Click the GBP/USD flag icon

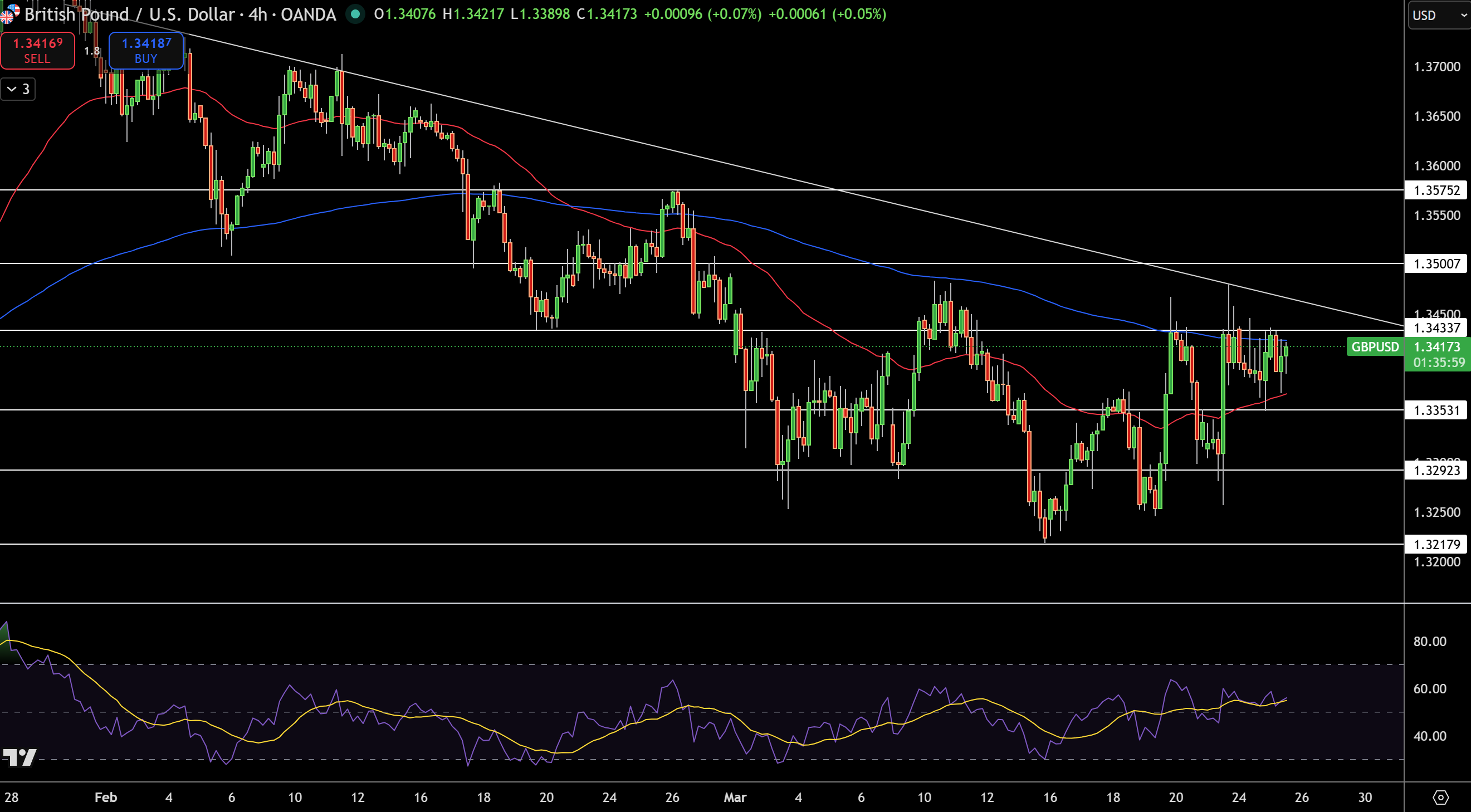point(9,14)
